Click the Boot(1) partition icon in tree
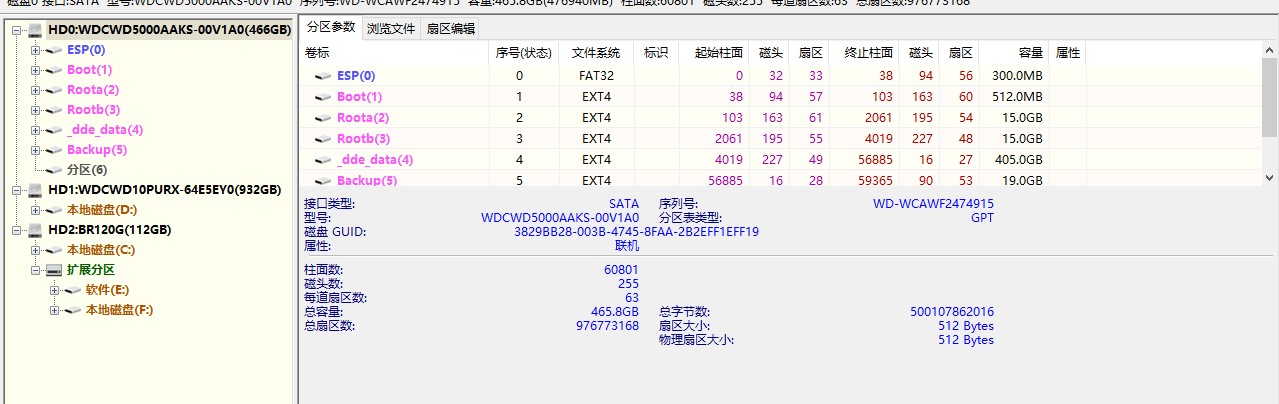This screenshot has width=1279, height=404. tap(54, 70)
